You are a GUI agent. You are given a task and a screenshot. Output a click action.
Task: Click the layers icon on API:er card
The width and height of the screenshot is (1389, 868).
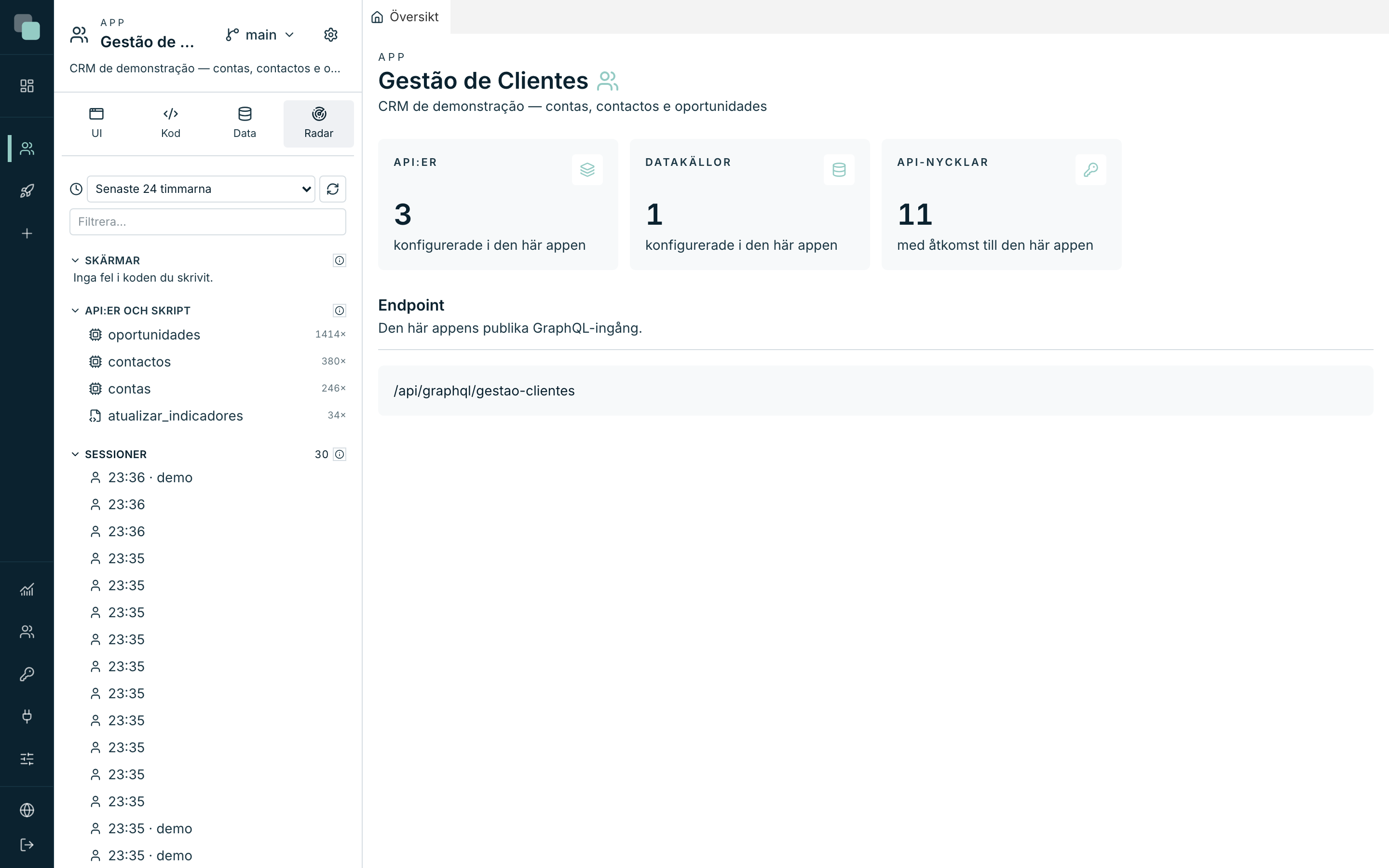587,170
